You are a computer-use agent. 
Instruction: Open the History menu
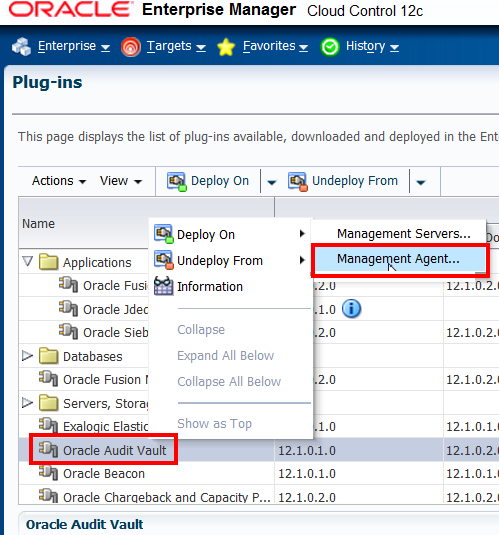(372, 46)
